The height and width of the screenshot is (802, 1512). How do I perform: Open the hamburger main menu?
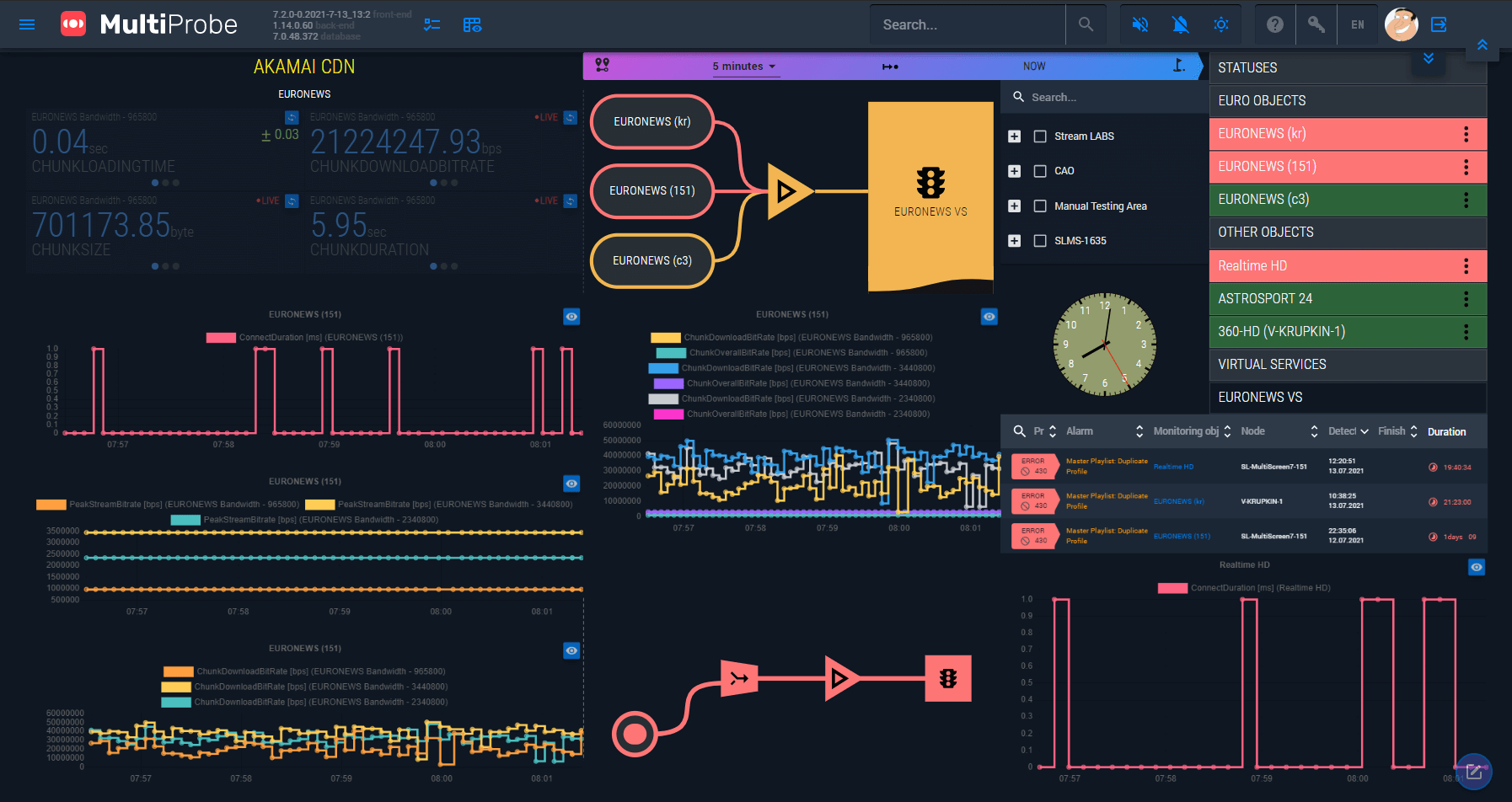point(27,24)
